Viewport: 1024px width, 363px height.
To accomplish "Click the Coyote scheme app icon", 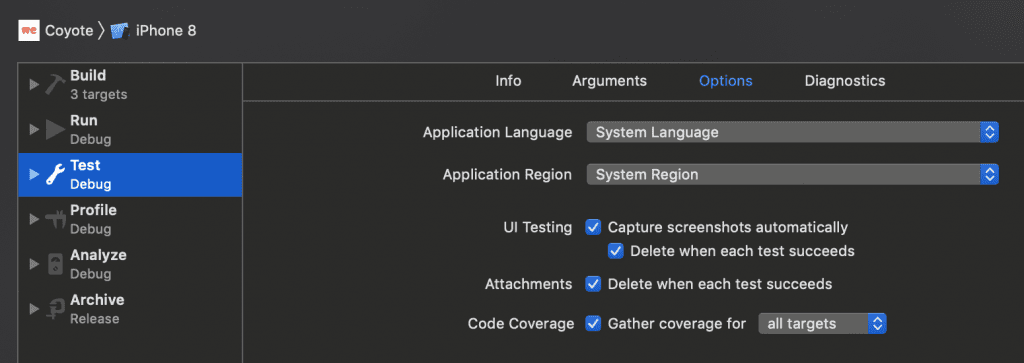I will point(29,31).
